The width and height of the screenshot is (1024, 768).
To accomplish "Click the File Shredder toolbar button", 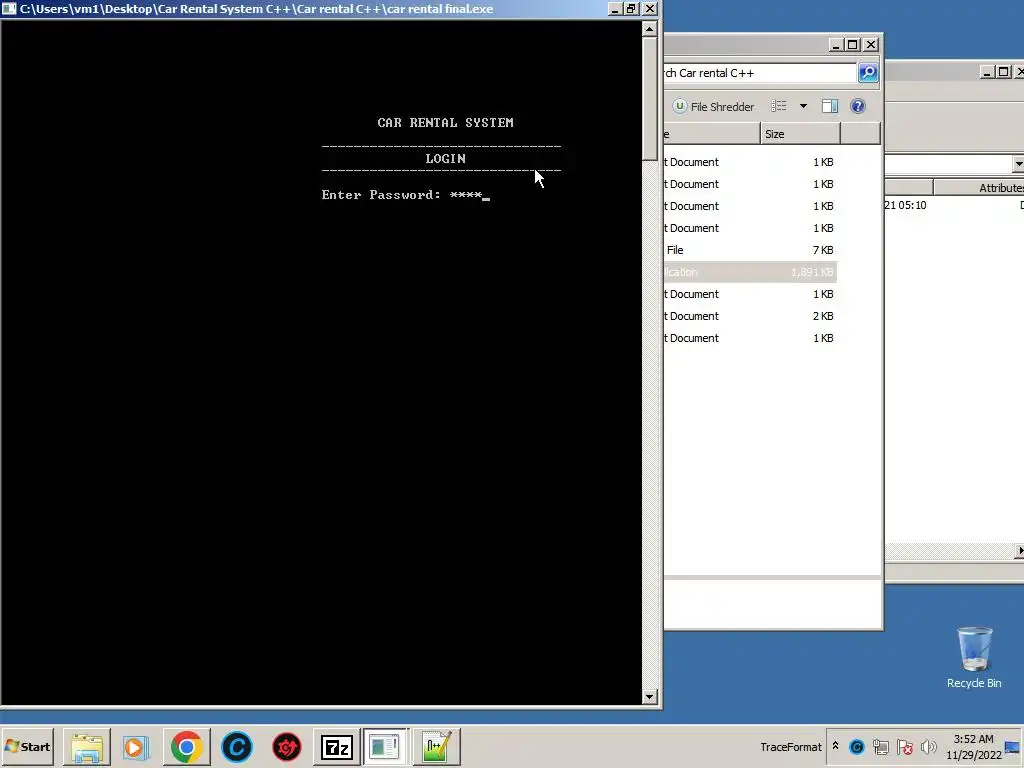I will [714, 106].
